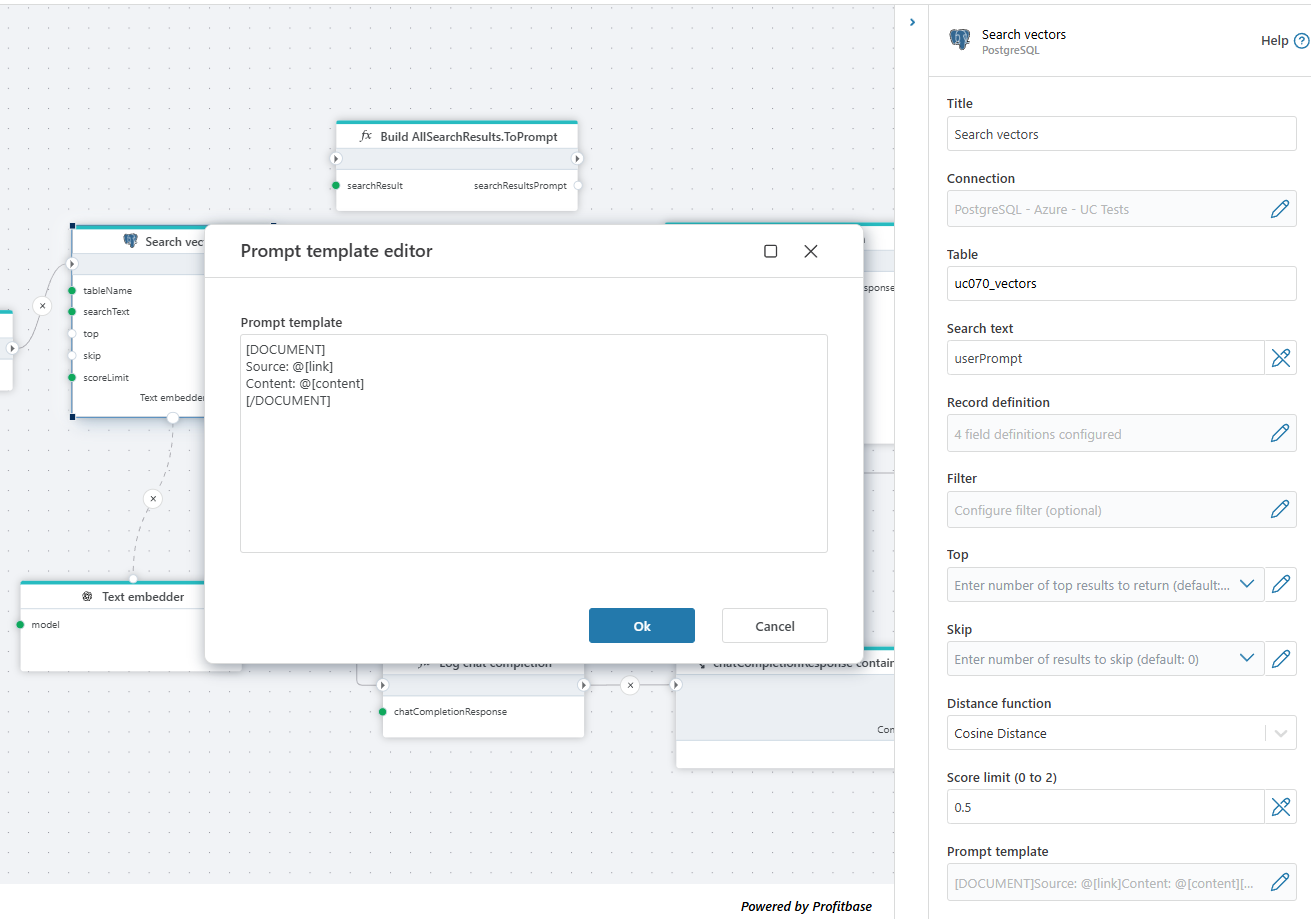Collapse the properties panel with chevron
This screenshot has width=1311, height=919.
(x=912, y=22)
